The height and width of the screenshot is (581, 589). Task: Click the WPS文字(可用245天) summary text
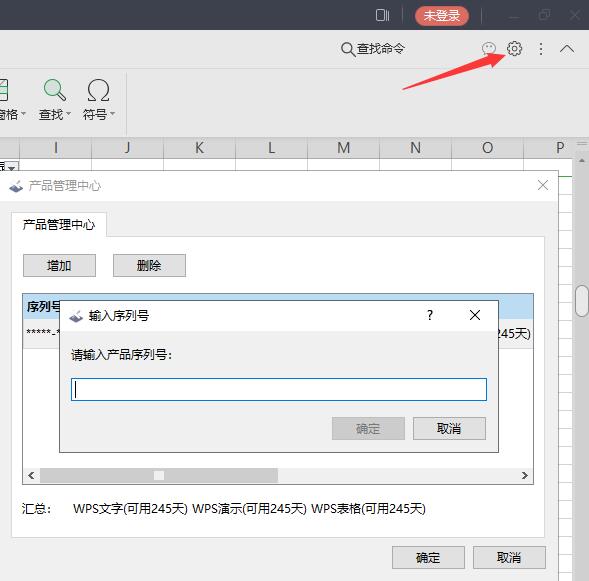tap(130, 509)
